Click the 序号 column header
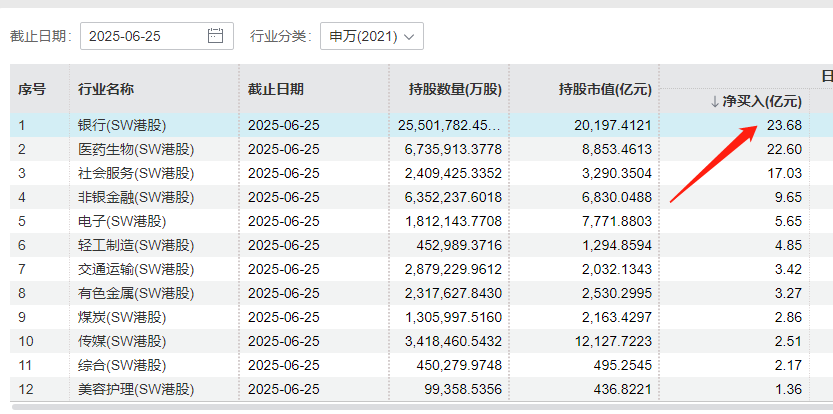This screenshot has height=414, width=833. point(32,89)
